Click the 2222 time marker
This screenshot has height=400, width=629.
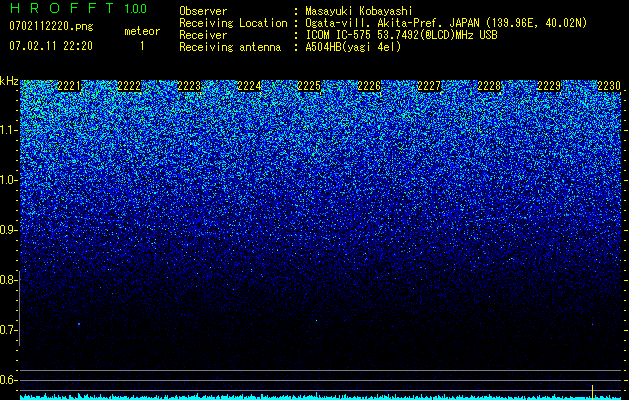(x=129, y=86)
